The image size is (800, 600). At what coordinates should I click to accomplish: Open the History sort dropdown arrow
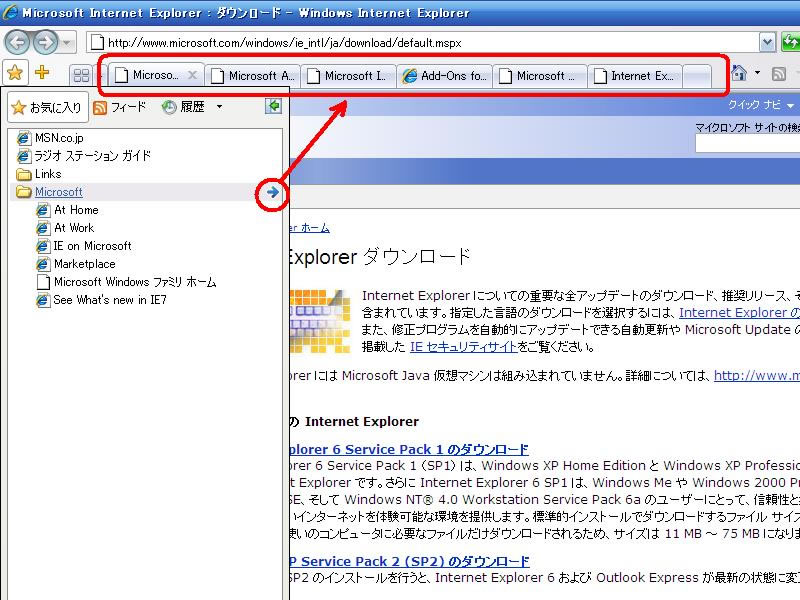[x=219, y=107]
